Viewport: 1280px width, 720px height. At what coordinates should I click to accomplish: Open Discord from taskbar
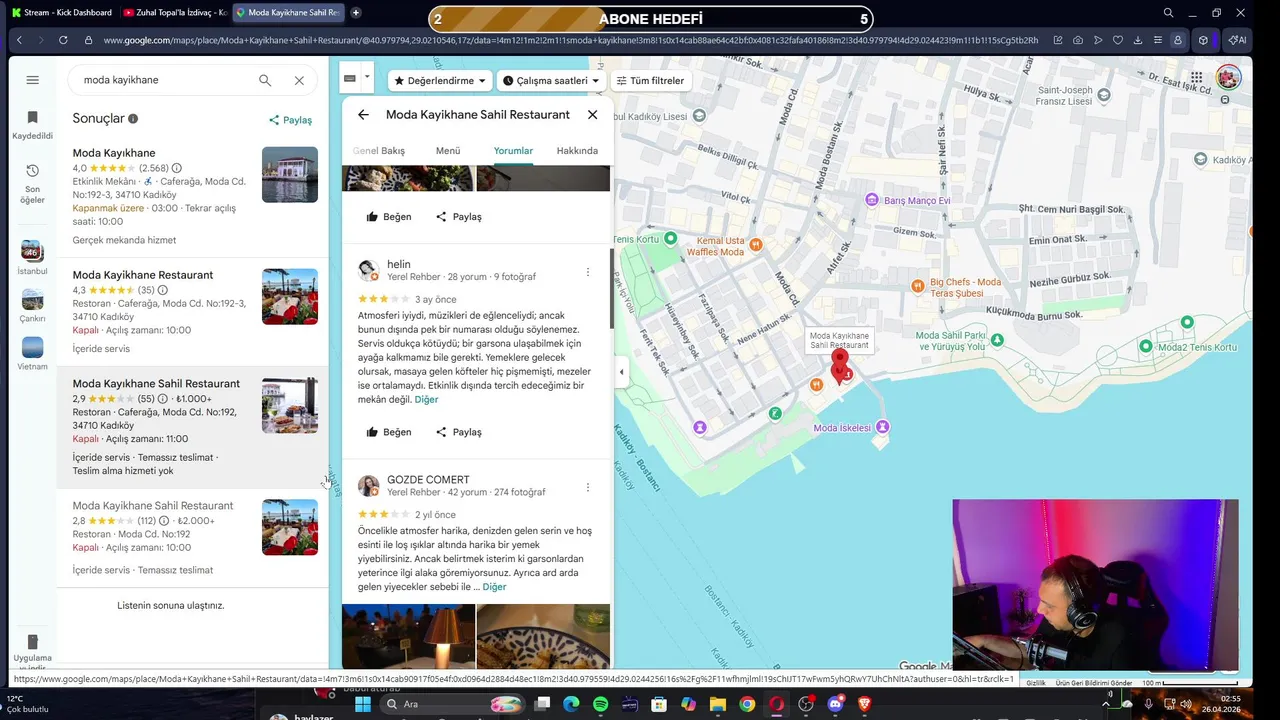coord(835,705)
